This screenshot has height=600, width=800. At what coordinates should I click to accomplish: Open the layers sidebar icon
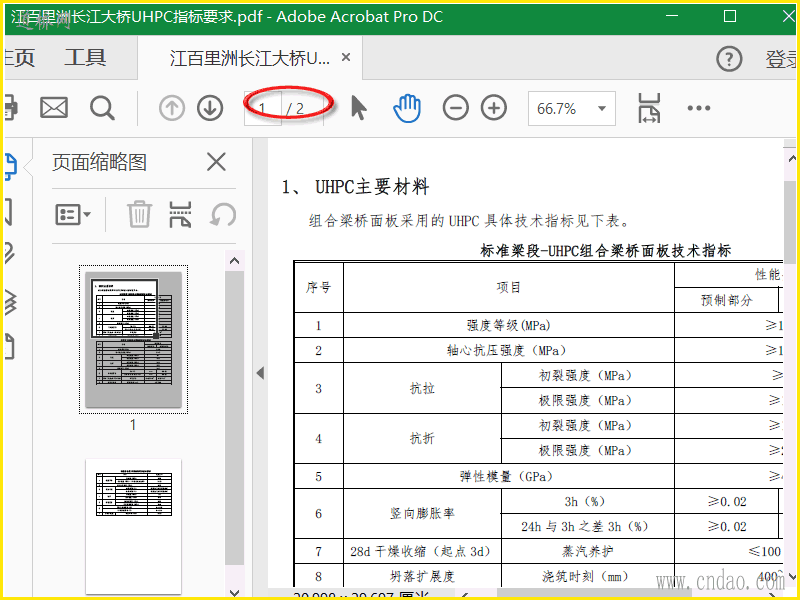pos(11,303)
